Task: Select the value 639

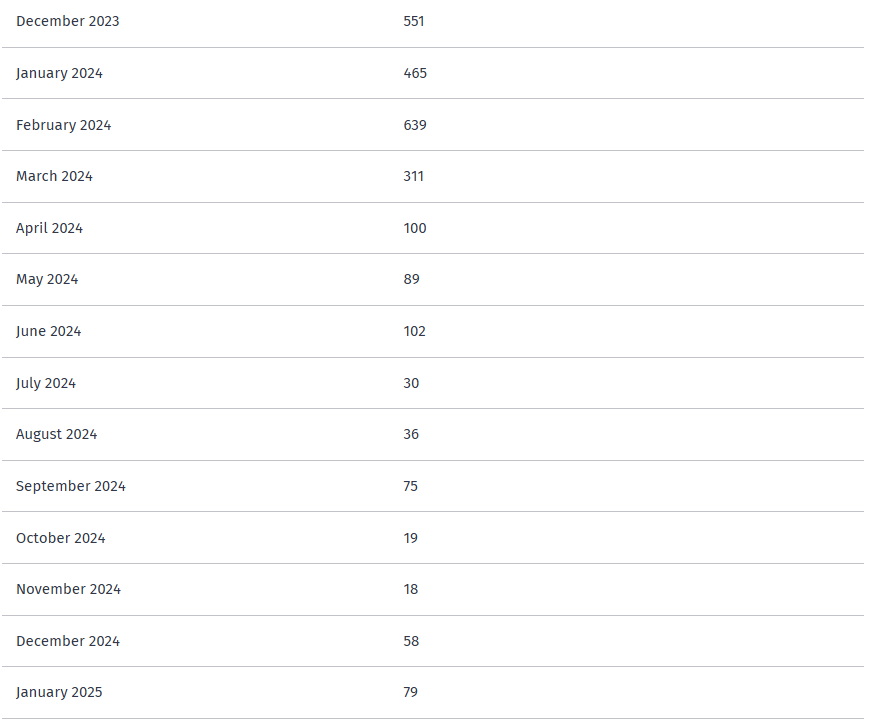Action: 415,125
